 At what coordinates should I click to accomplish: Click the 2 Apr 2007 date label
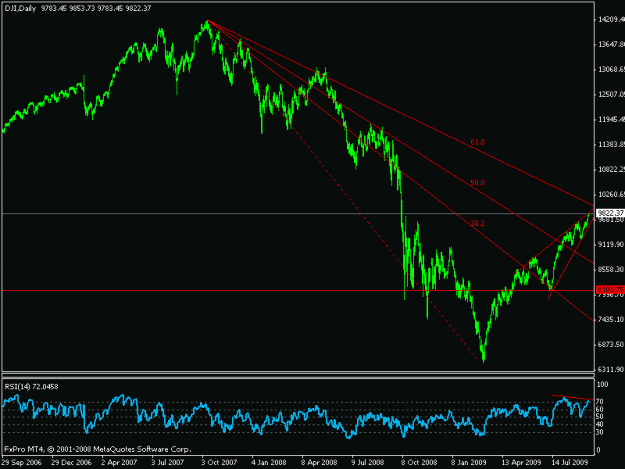pyautogui.click(x=119, y=463)
